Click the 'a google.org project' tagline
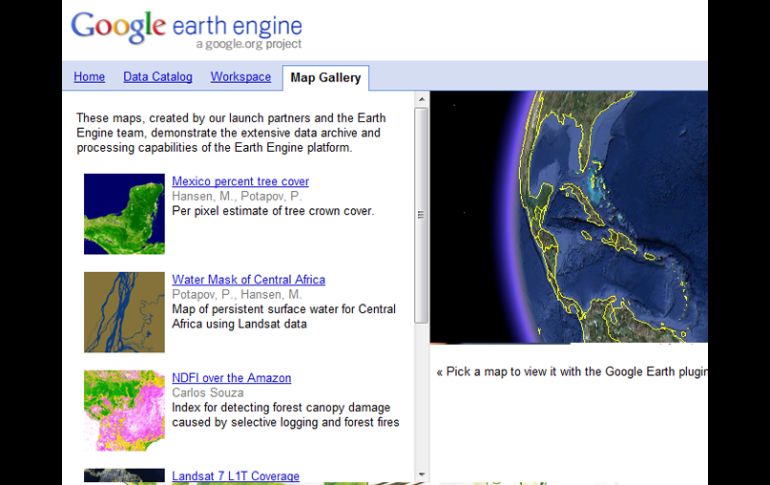The width and height of the screenshot is (770, 485). pyautogui.click(x=248, y=45)
